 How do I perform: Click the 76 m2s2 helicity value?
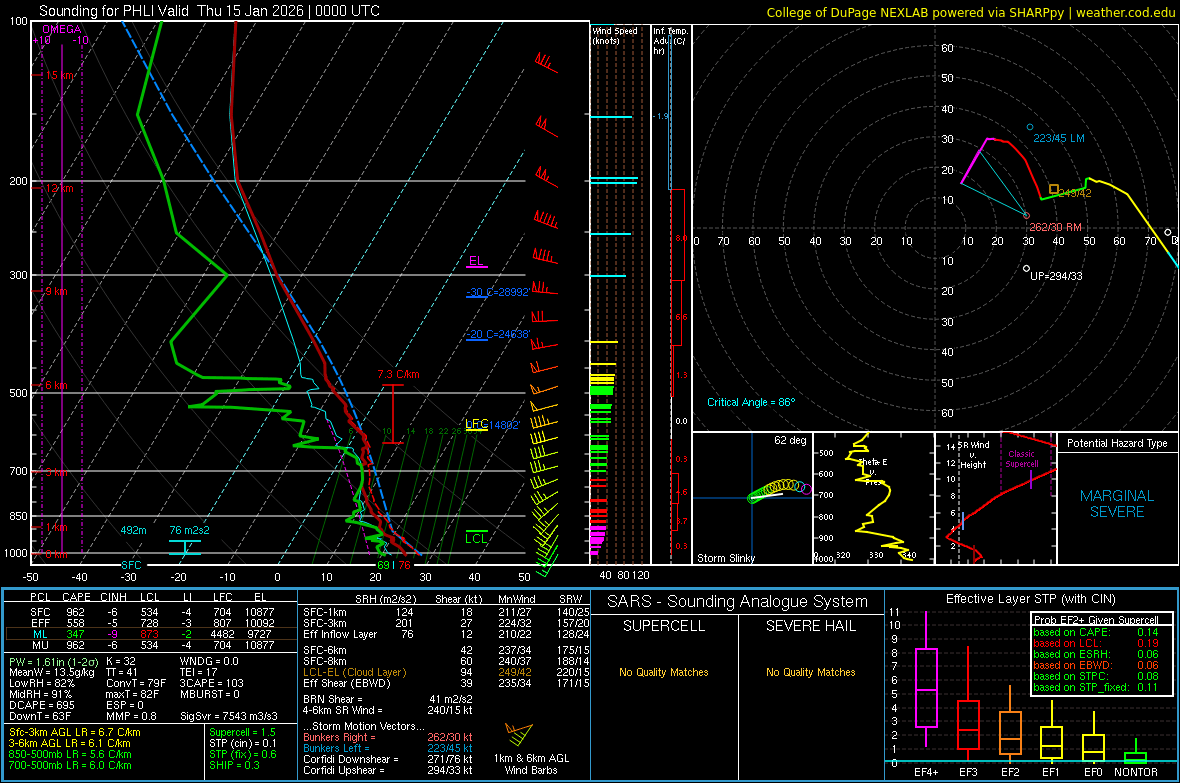click(x=190, y=530)
